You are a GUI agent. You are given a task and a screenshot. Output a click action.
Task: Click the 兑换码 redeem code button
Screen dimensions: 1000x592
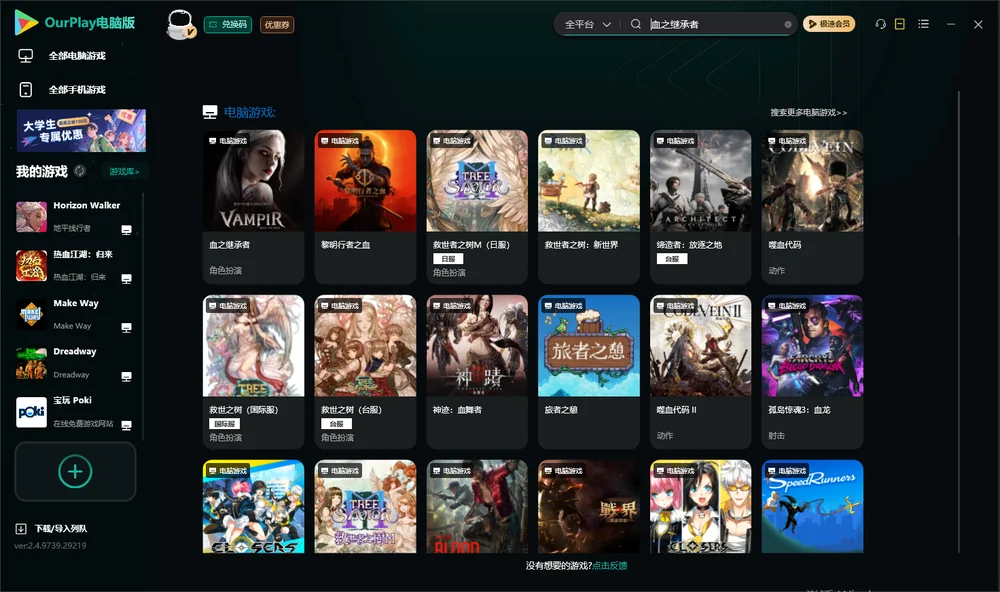[228, 25]
